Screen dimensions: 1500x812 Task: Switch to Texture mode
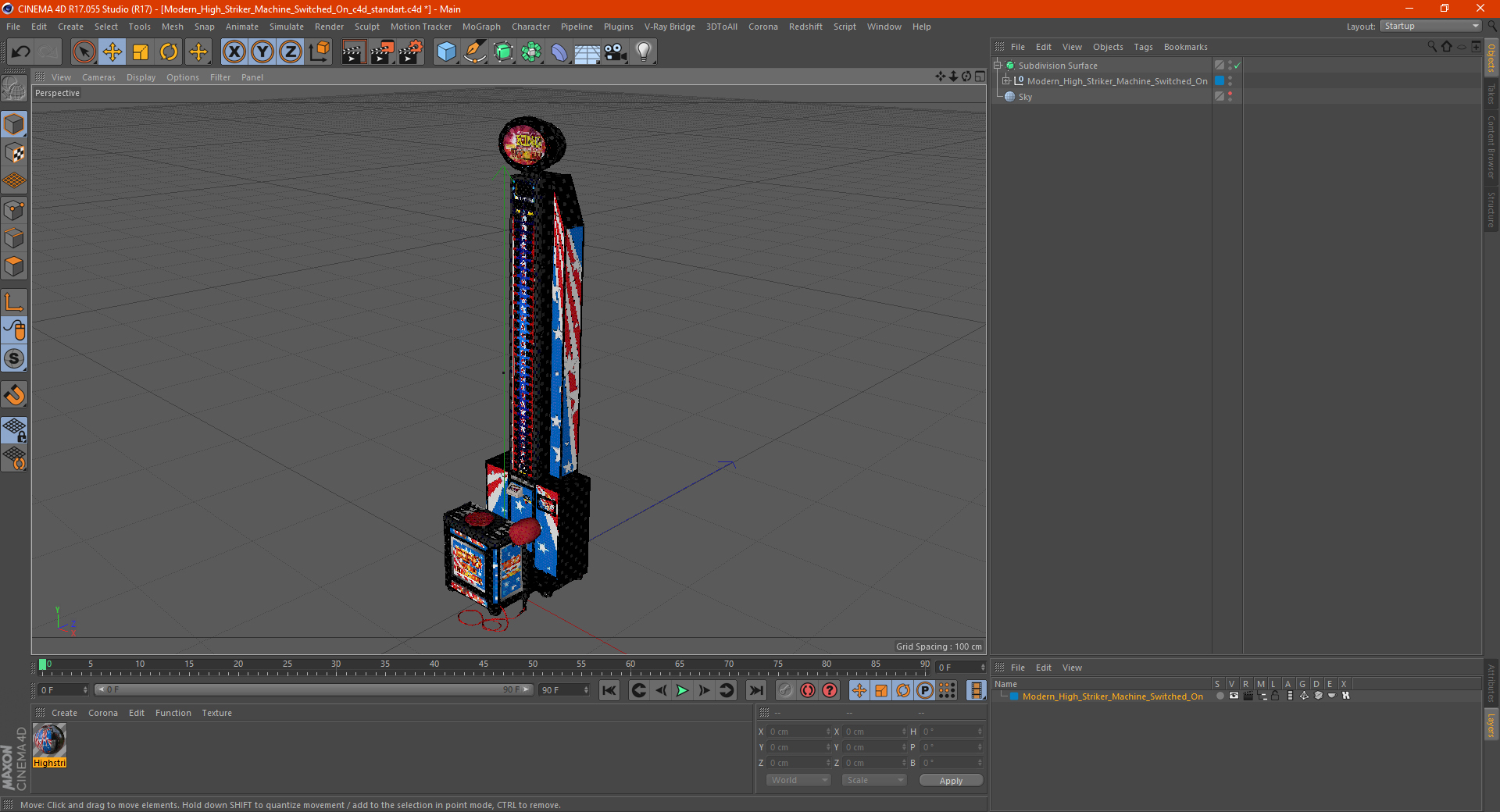pyautogui.click(x=14, y=153)
